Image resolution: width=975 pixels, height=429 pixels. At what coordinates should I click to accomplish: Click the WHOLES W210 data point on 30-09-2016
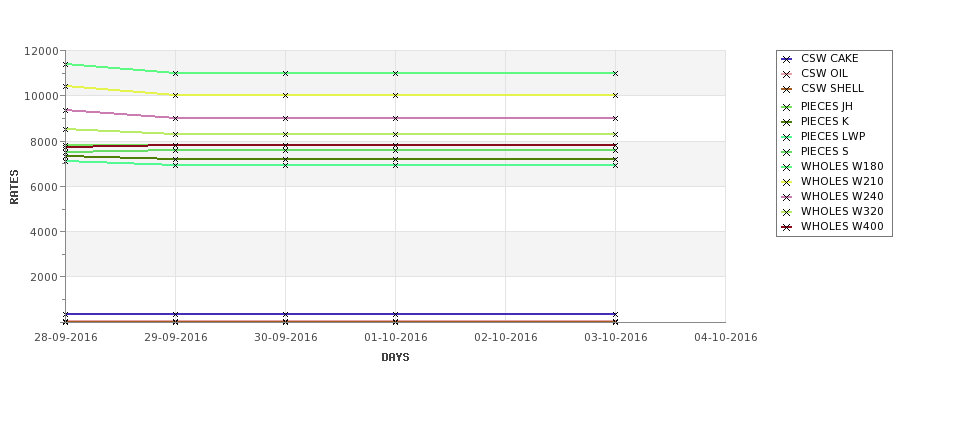coord(285,95)
